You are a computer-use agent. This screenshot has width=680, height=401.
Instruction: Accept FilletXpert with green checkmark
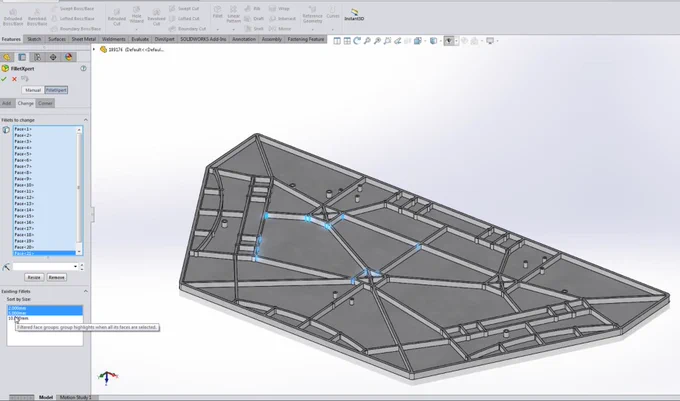point(4,79)
